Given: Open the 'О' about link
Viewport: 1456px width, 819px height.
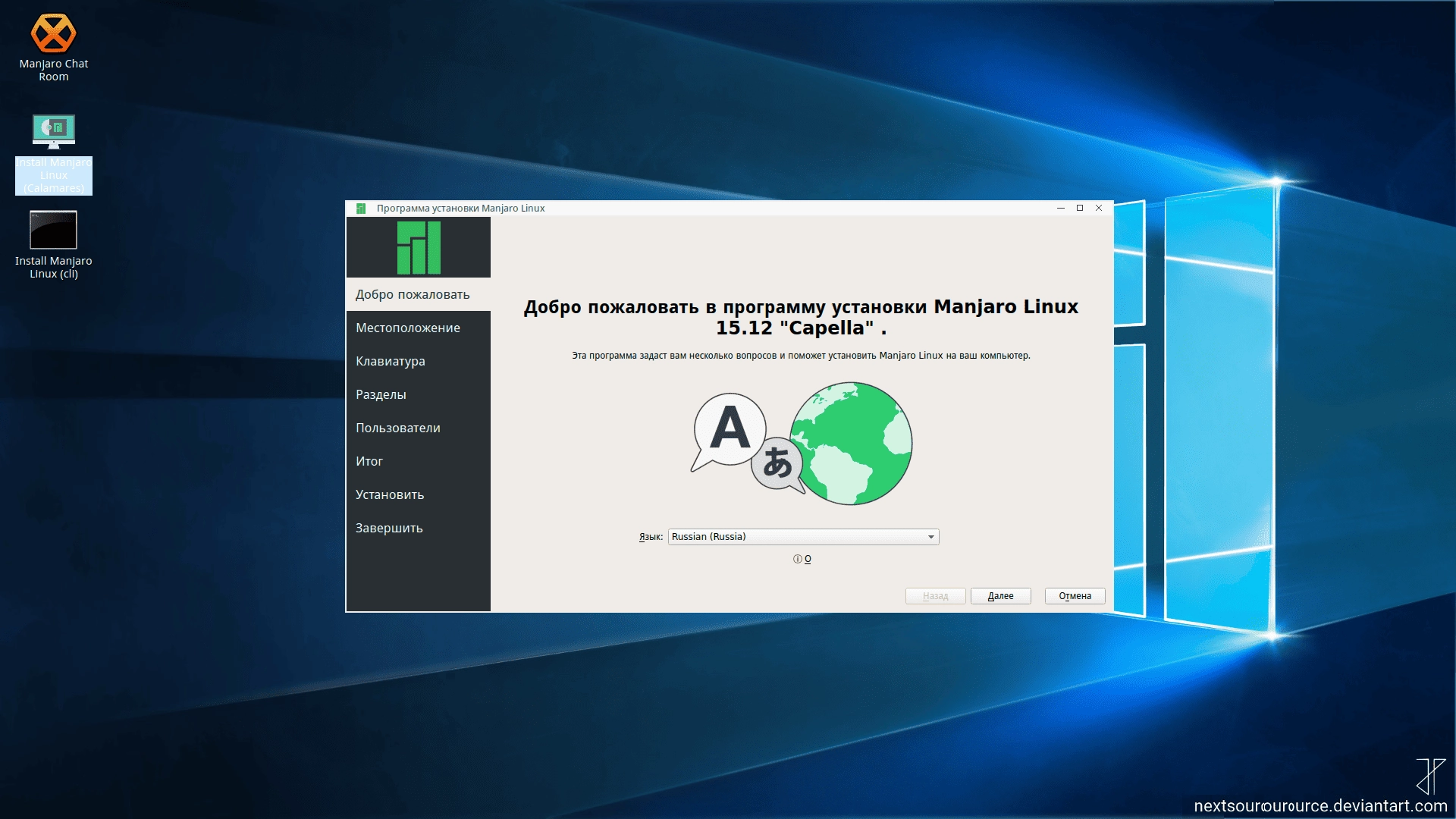Looking at the screenshot, I should pyautogui.click(x=808, y=559).
